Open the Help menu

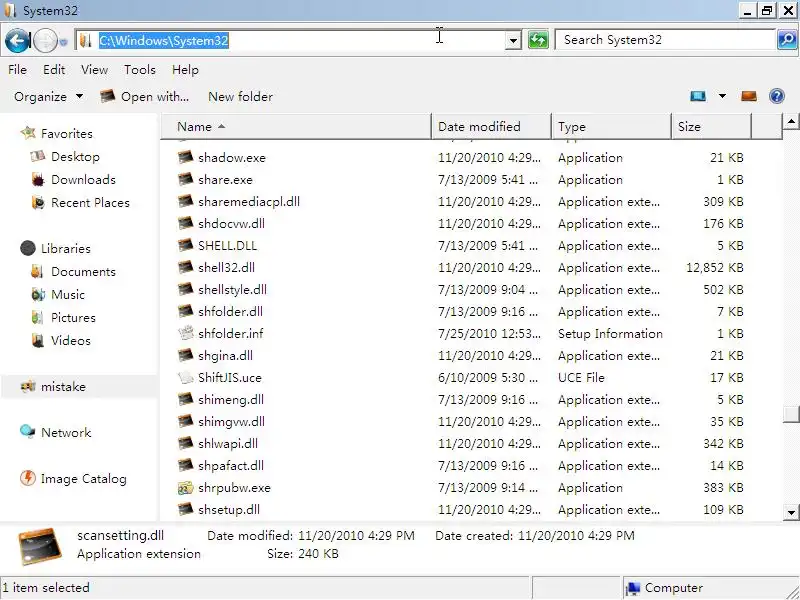185,69
